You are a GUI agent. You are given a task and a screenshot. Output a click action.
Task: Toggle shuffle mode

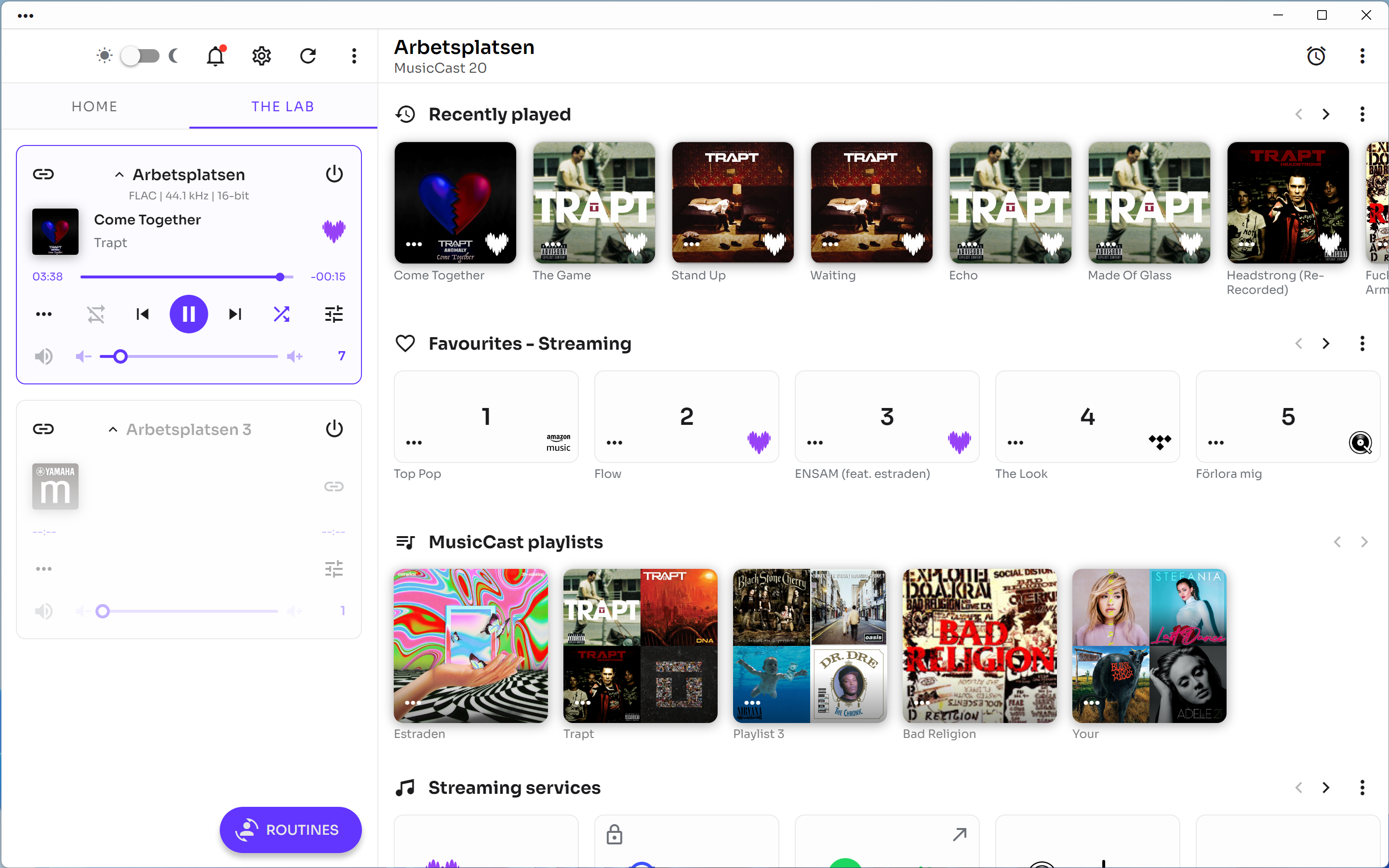pos(281,314)
